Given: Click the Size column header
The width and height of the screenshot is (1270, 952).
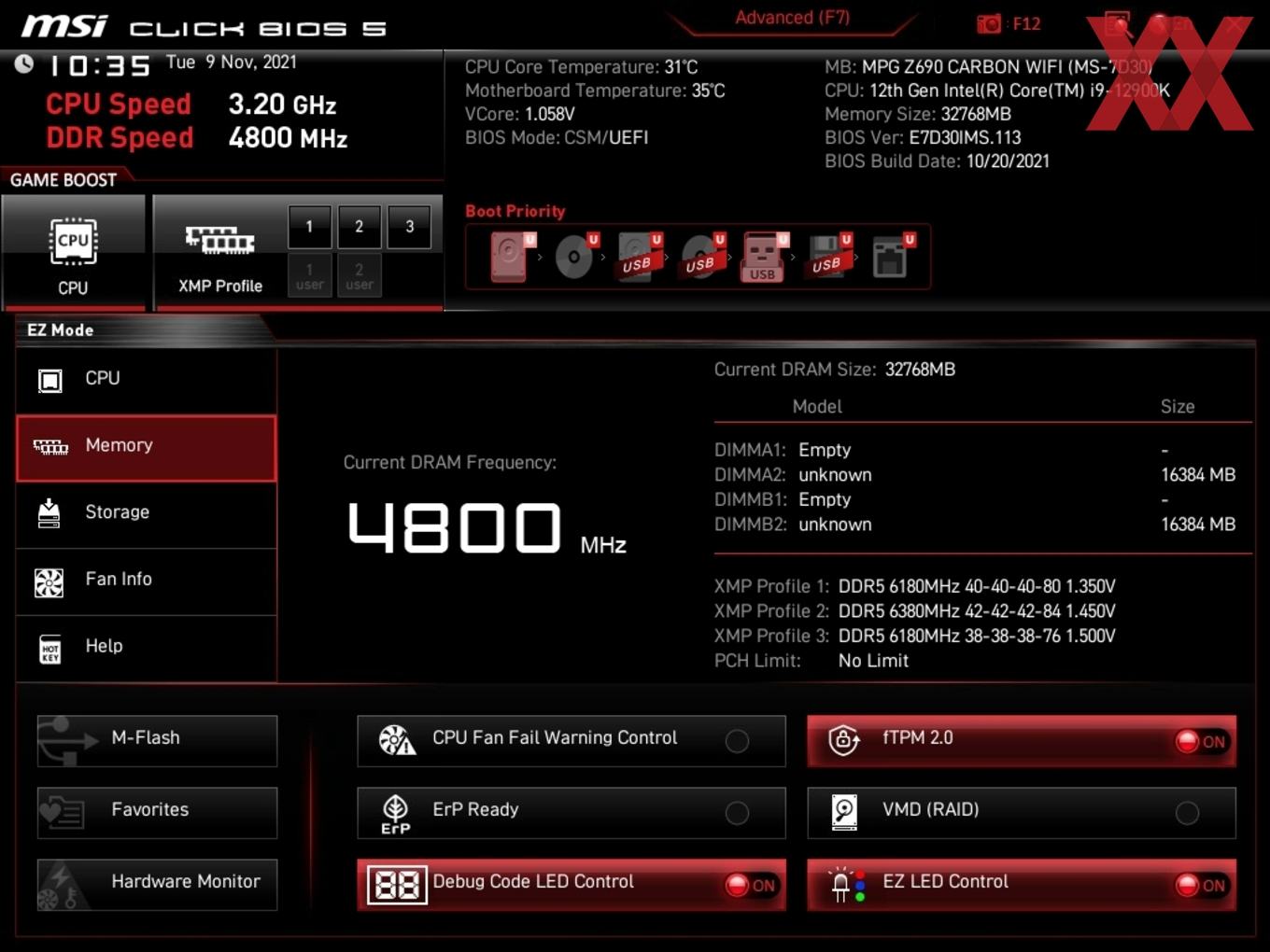Looking at the screenshot, I should [1178, 407].
